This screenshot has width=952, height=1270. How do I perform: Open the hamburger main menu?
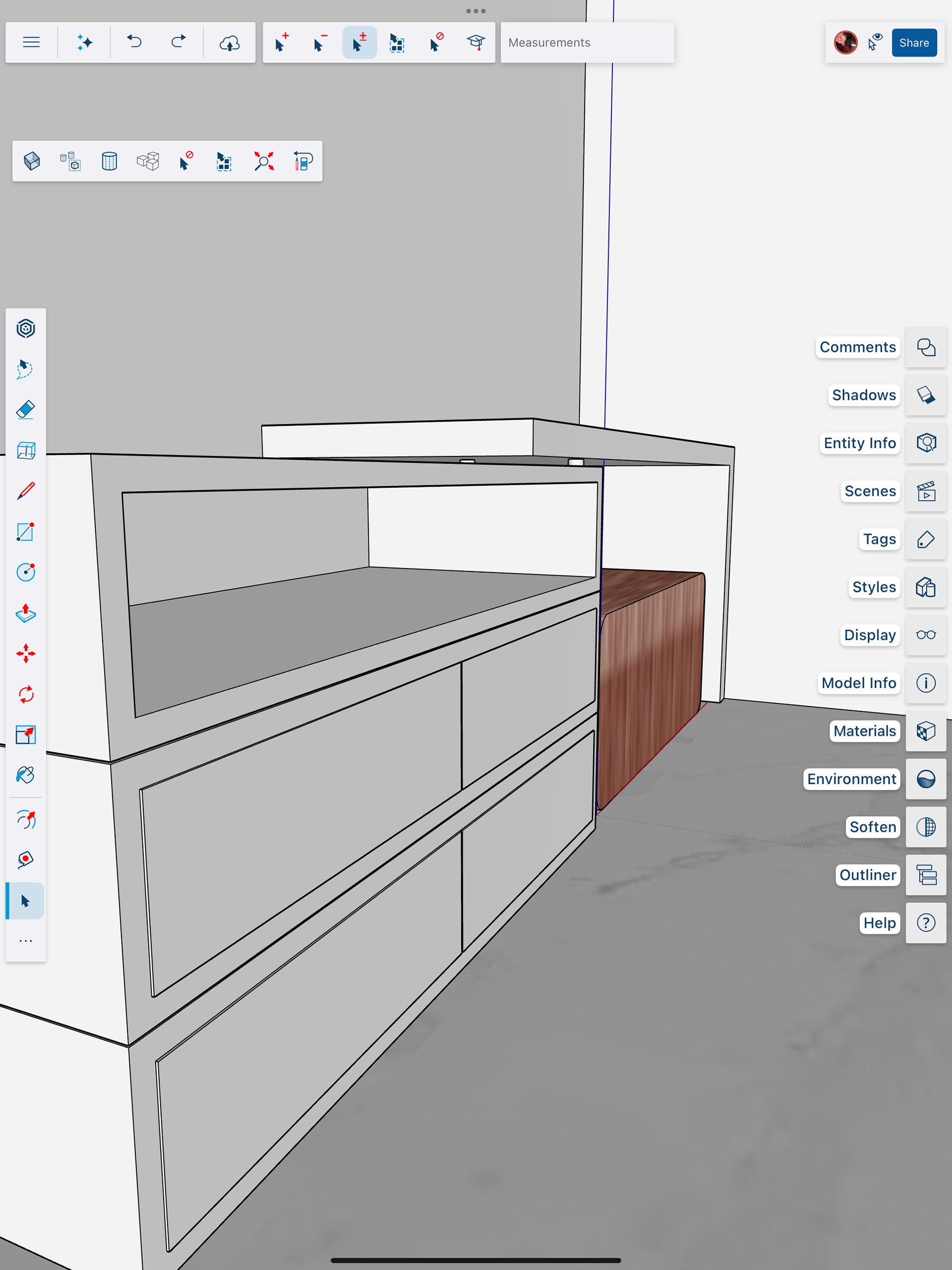click(x=31, y=43)
